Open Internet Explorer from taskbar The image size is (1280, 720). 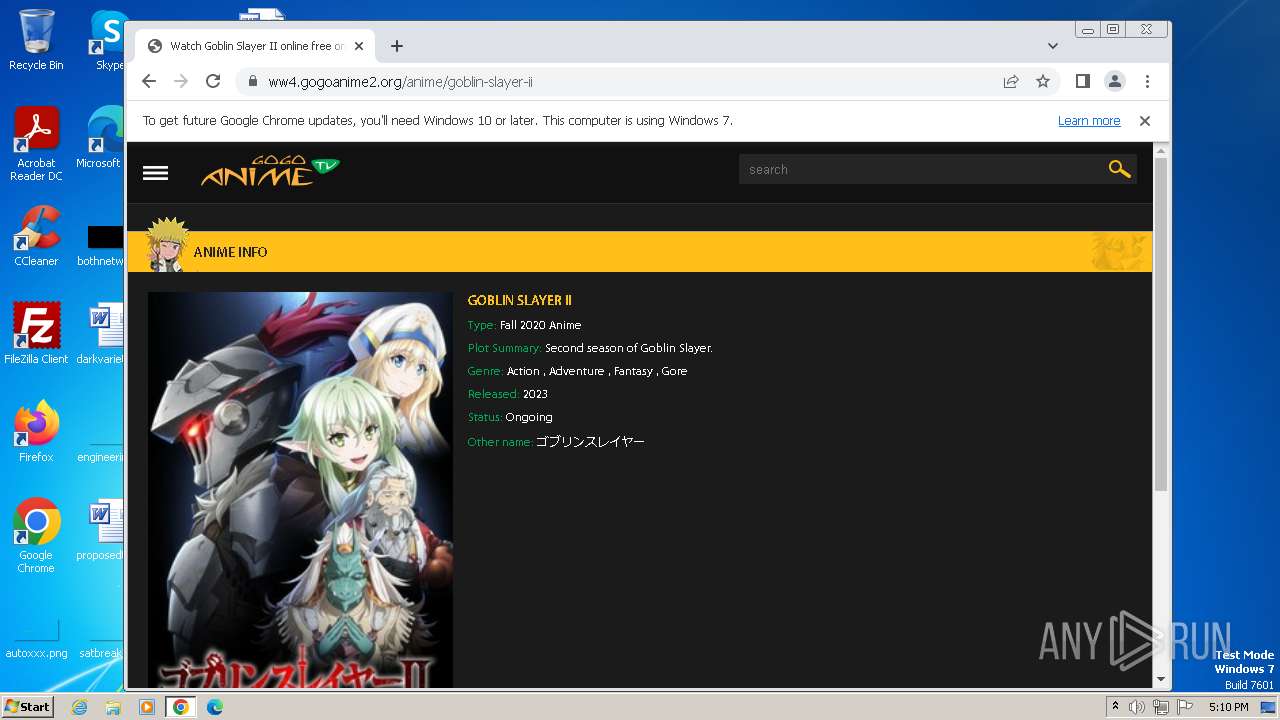click(x=79, y=707)
